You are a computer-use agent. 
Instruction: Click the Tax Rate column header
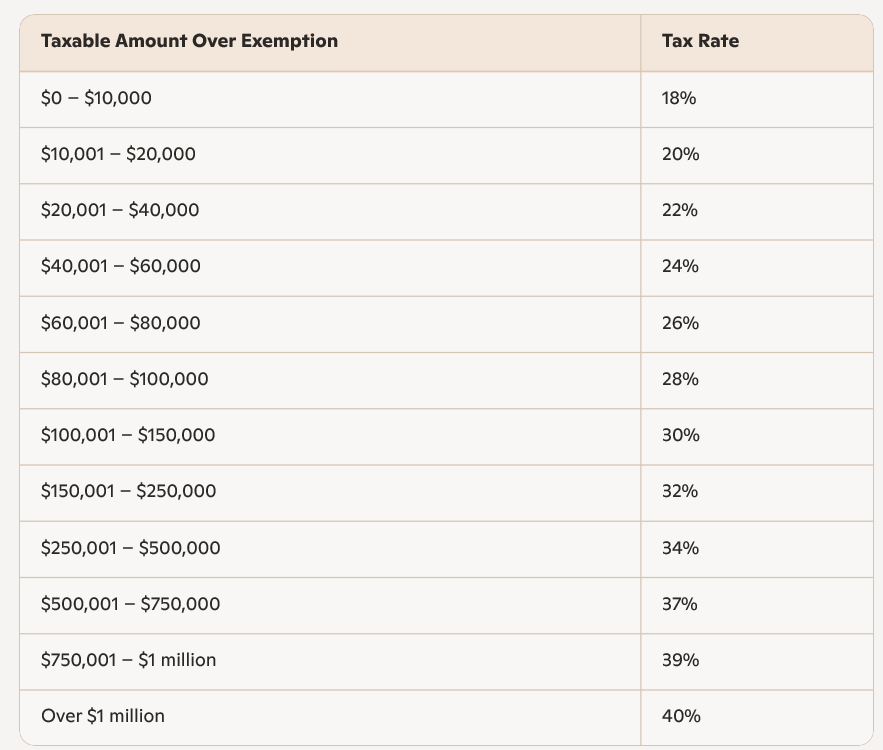[x=700, y=41]
